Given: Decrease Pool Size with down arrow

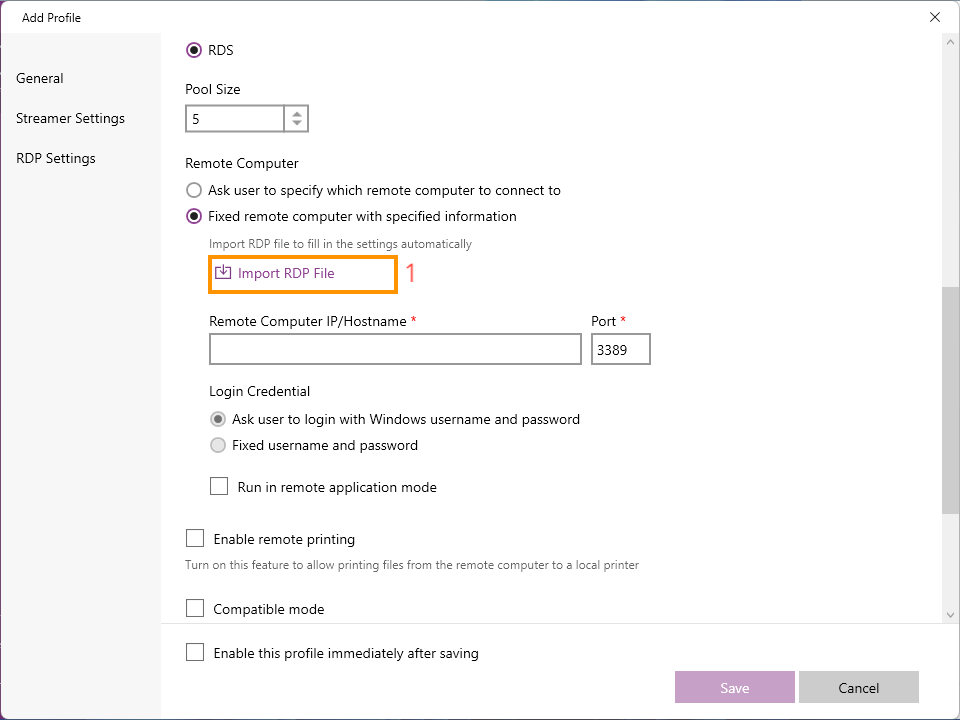Looking at the screenshot, I should click(296, 123).
